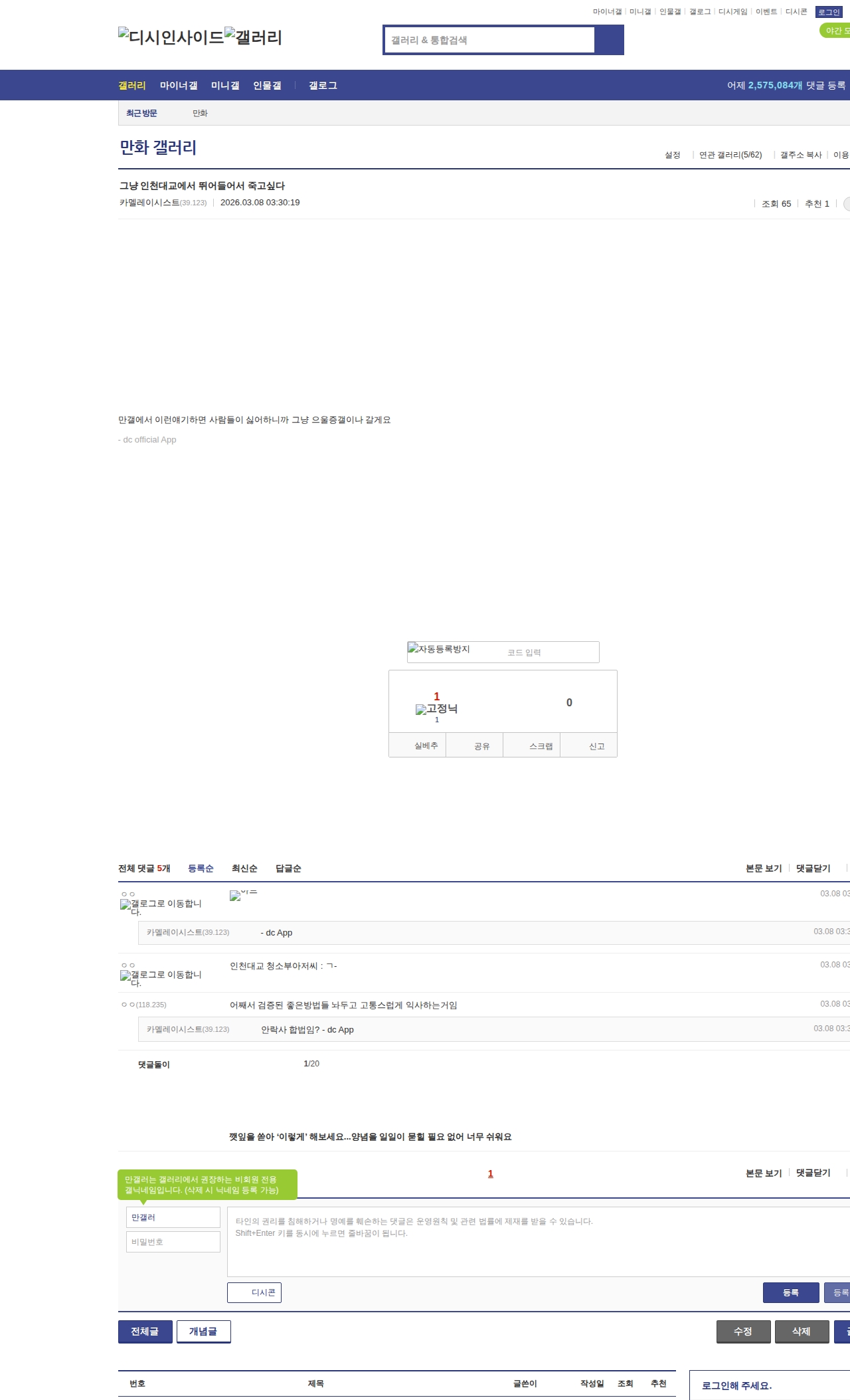Toggle the green 야간 모드 switch
Image resolution: width=850 pixels, height=1400 pixels.
[835, 31]
